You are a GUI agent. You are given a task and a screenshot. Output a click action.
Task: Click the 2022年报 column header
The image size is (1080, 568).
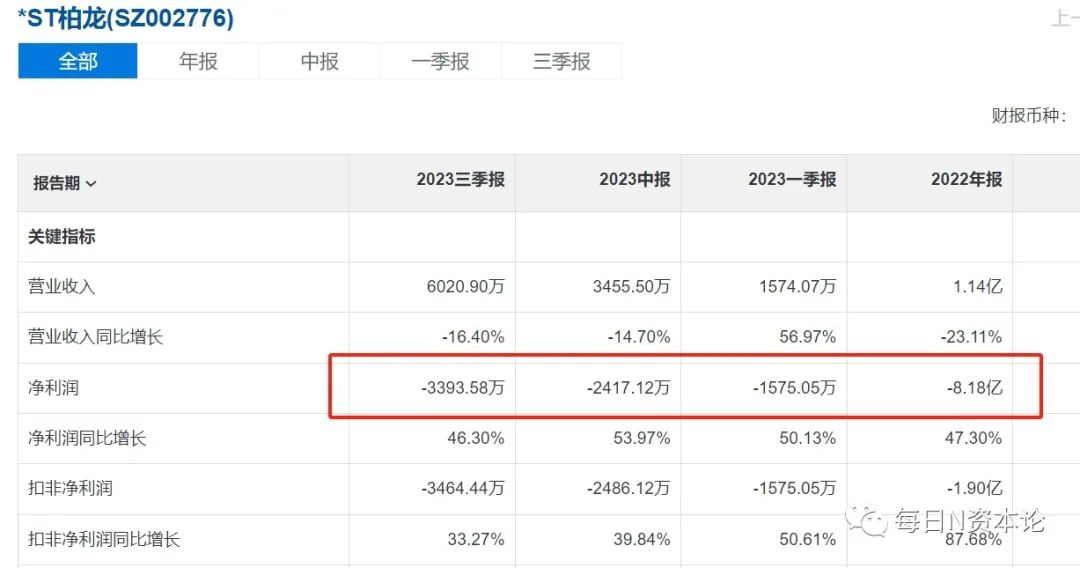966,180
